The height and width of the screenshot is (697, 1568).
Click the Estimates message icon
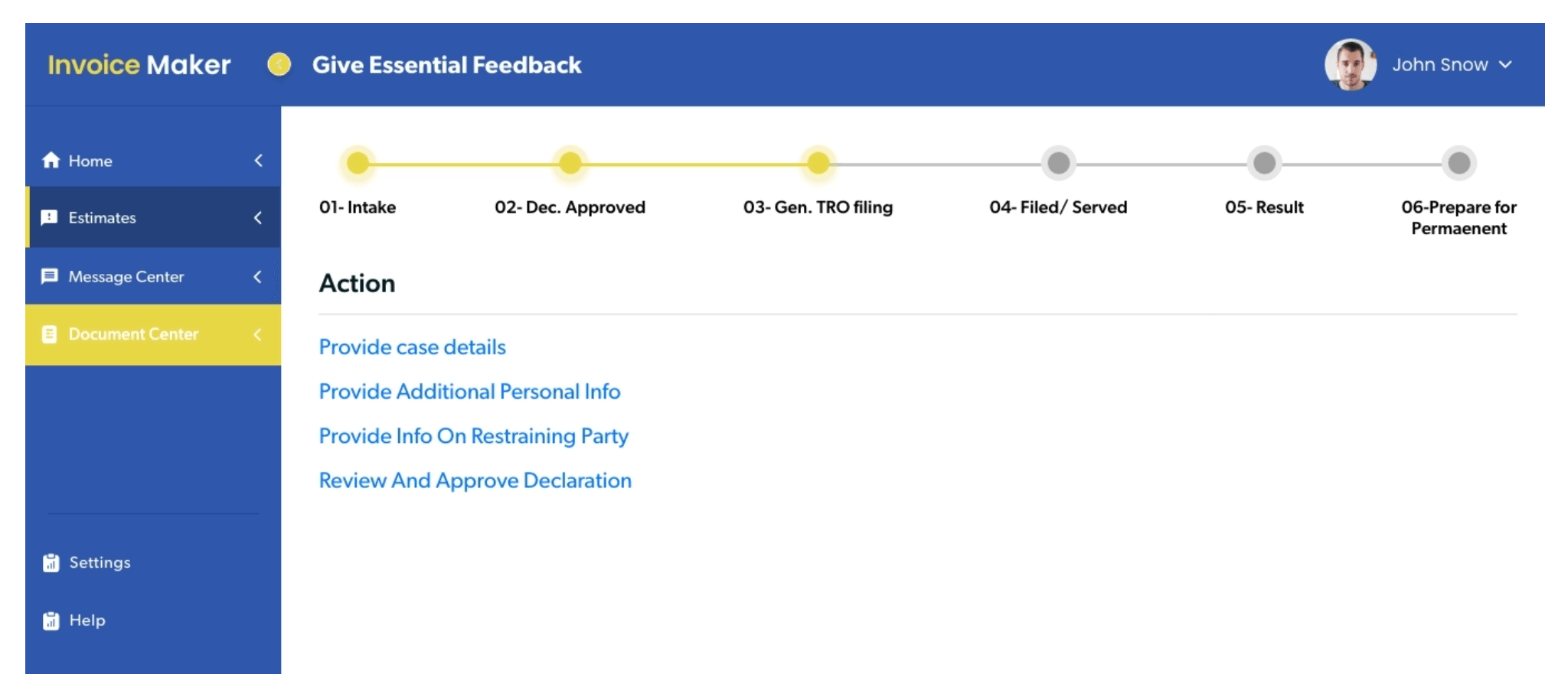[49, 217]
